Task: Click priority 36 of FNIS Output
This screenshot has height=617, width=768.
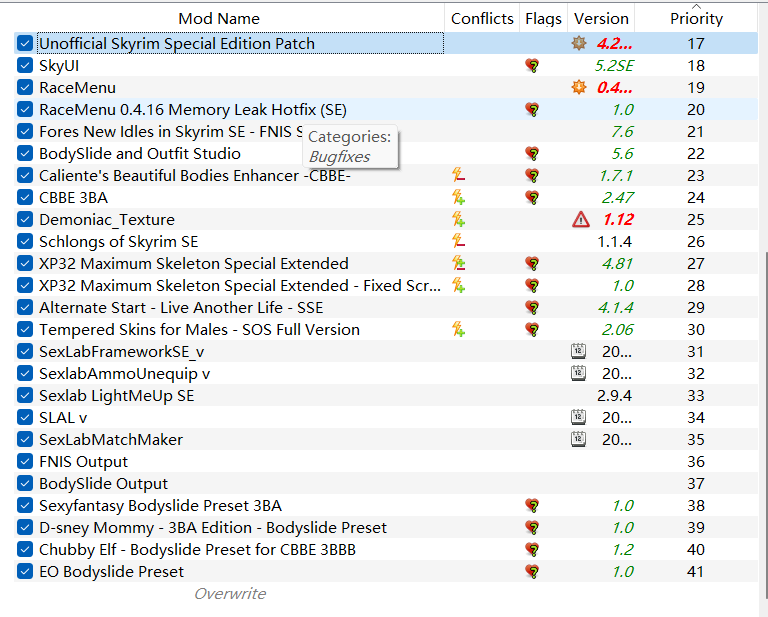Action: click(x=696, y=461)
